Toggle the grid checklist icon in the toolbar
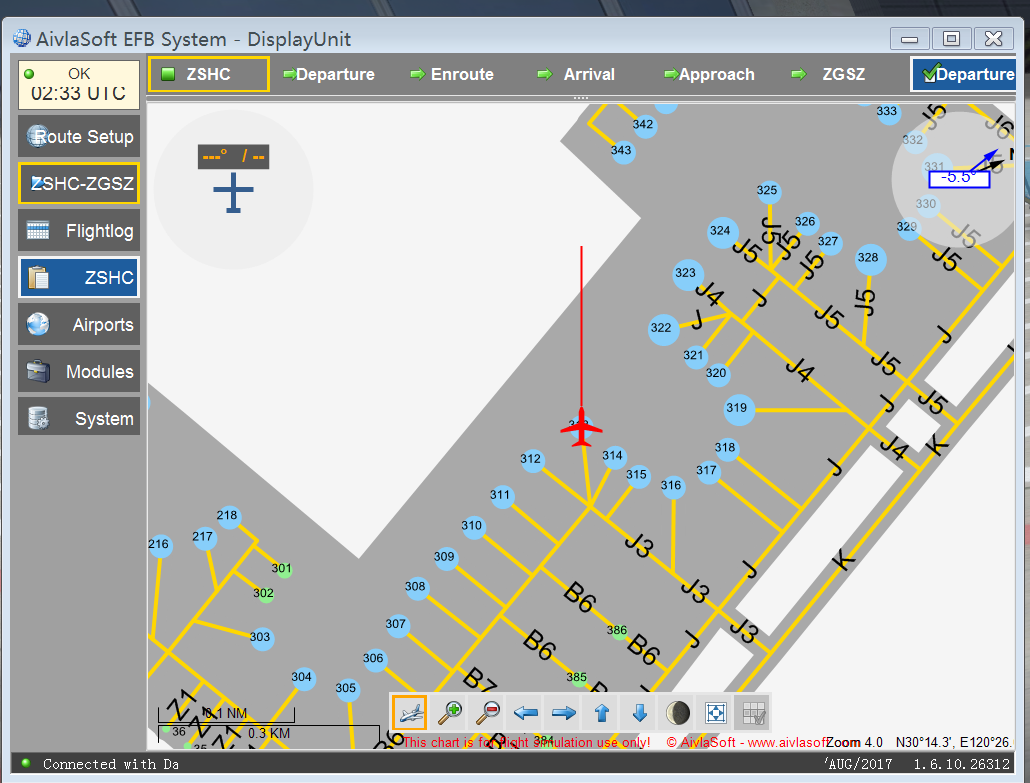The width and height of the screenshot is (1030, 783). click(753, 713)
